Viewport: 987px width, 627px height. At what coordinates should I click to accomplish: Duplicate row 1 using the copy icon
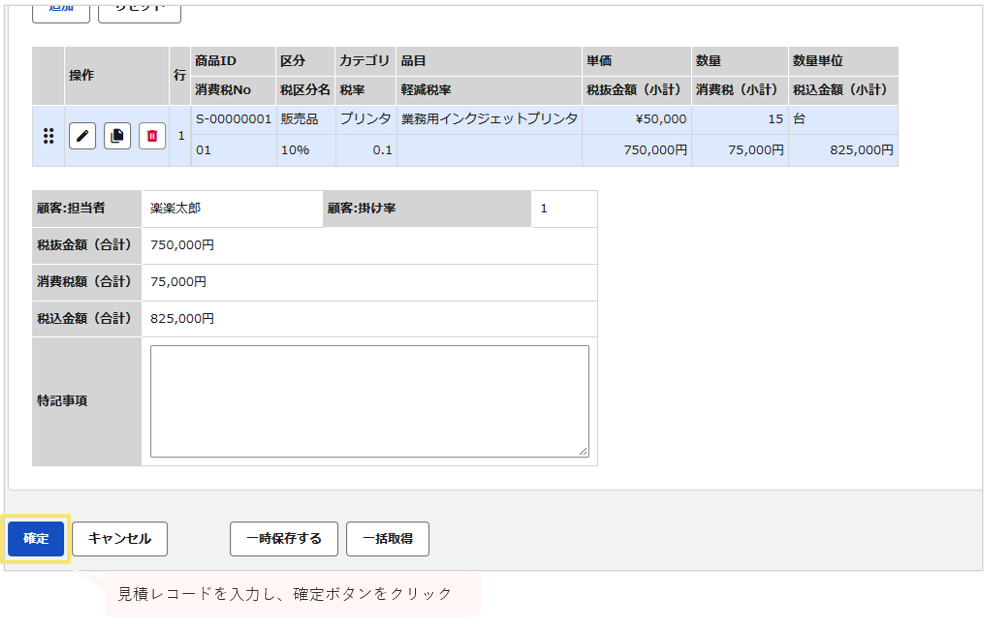(x=117, y=136)
